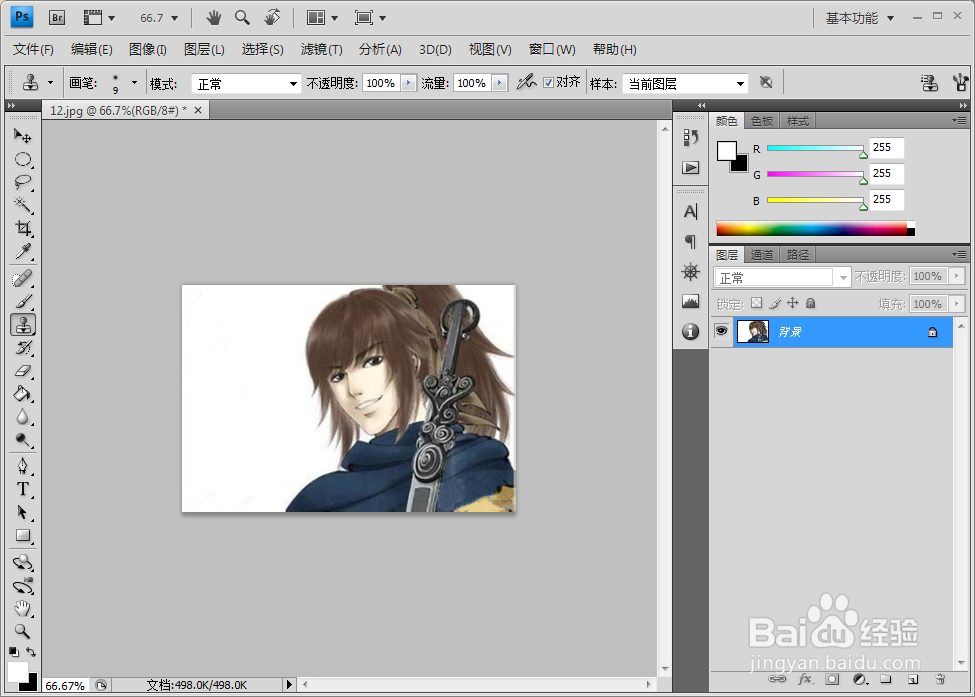Toggle lock position

point(793,303)
